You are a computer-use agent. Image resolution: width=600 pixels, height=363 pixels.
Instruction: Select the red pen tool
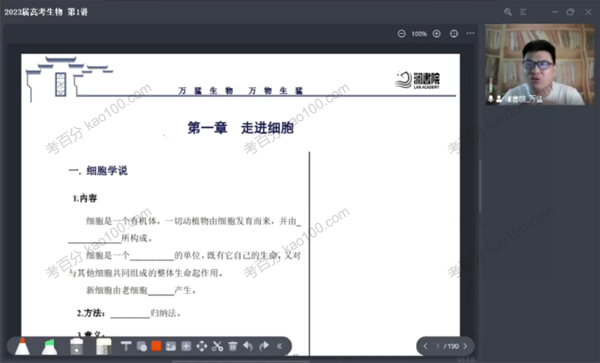(x=22, y=346)
